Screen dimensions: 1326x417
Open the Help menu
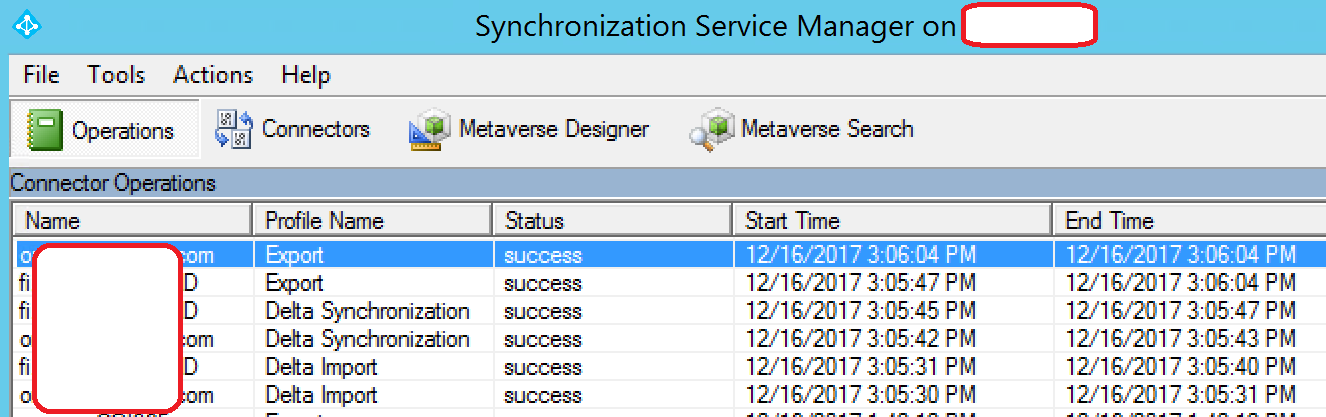click(306, 75)
